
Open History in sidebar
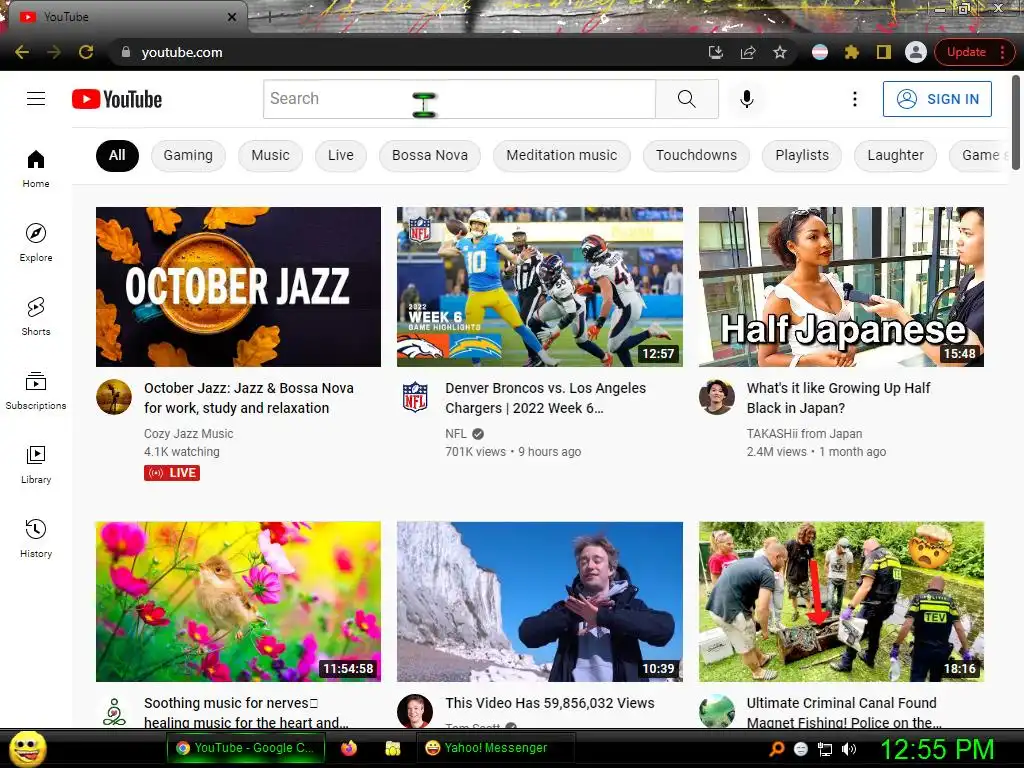(36, 538)
